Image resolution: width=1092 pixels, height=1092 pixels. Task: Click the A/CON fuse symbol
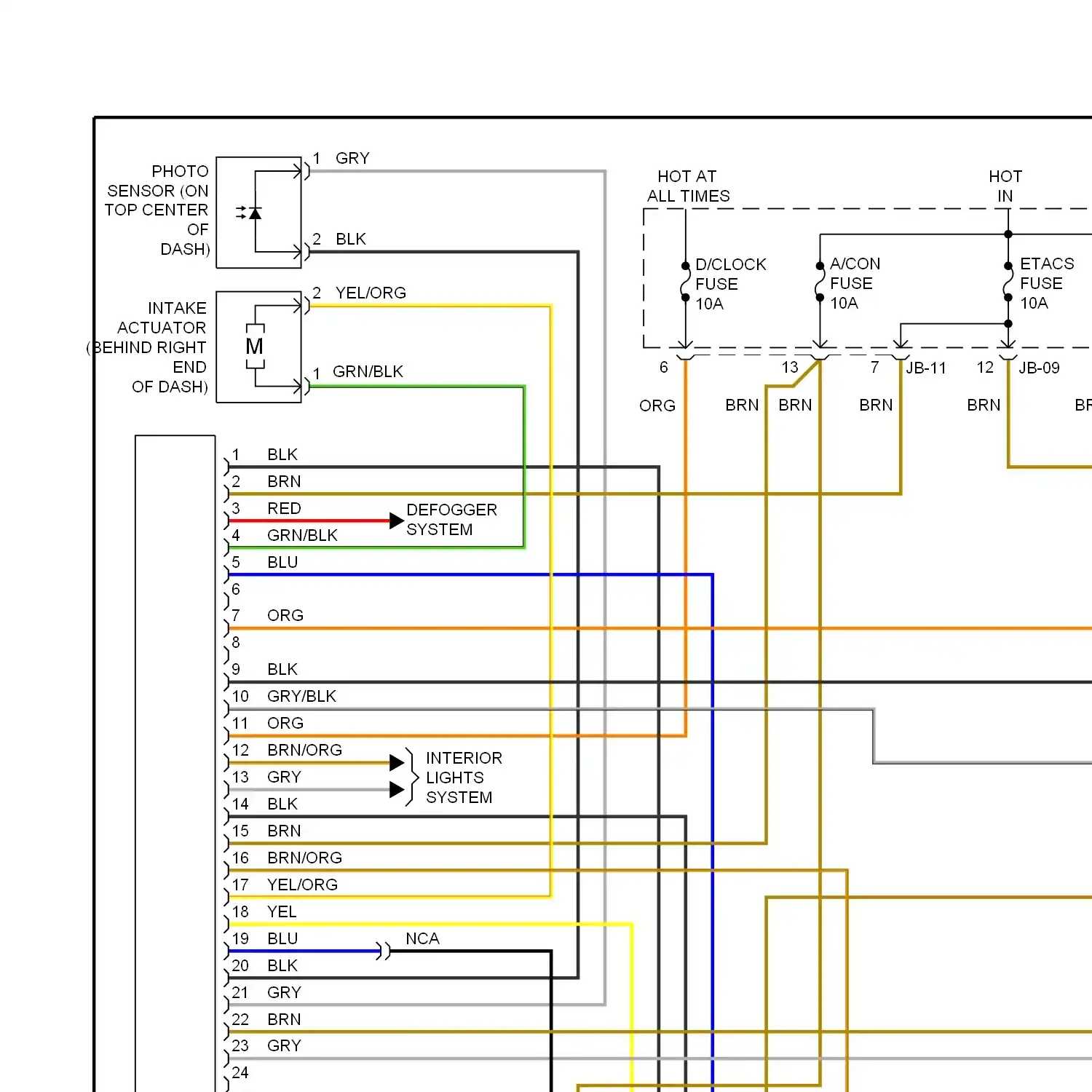[820, 281]
